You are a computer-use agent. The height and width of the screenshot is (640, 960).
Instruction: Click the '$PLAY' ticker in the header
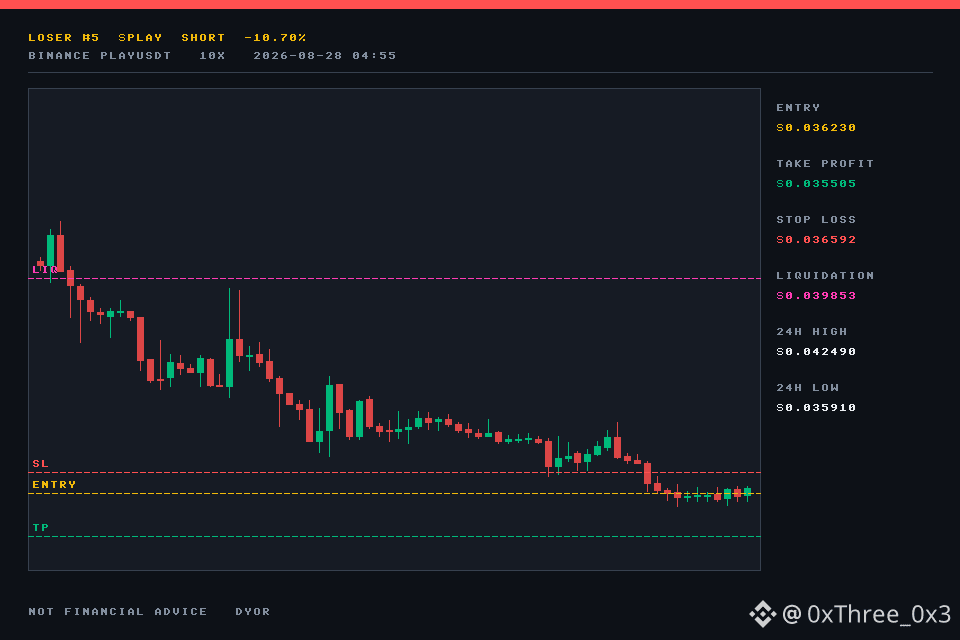140,37
